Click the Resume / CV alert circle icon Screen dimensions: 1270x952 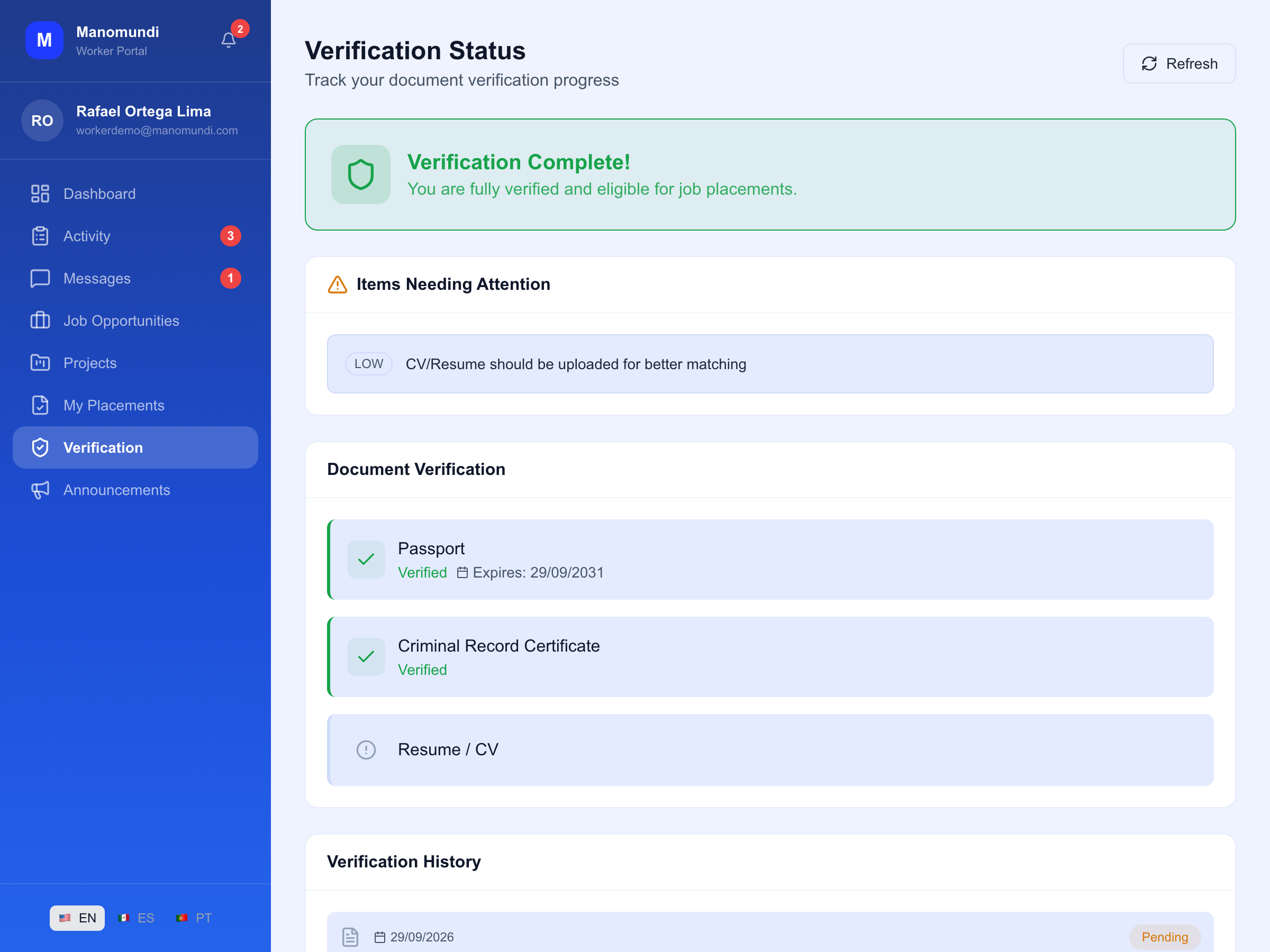(366, 750)
